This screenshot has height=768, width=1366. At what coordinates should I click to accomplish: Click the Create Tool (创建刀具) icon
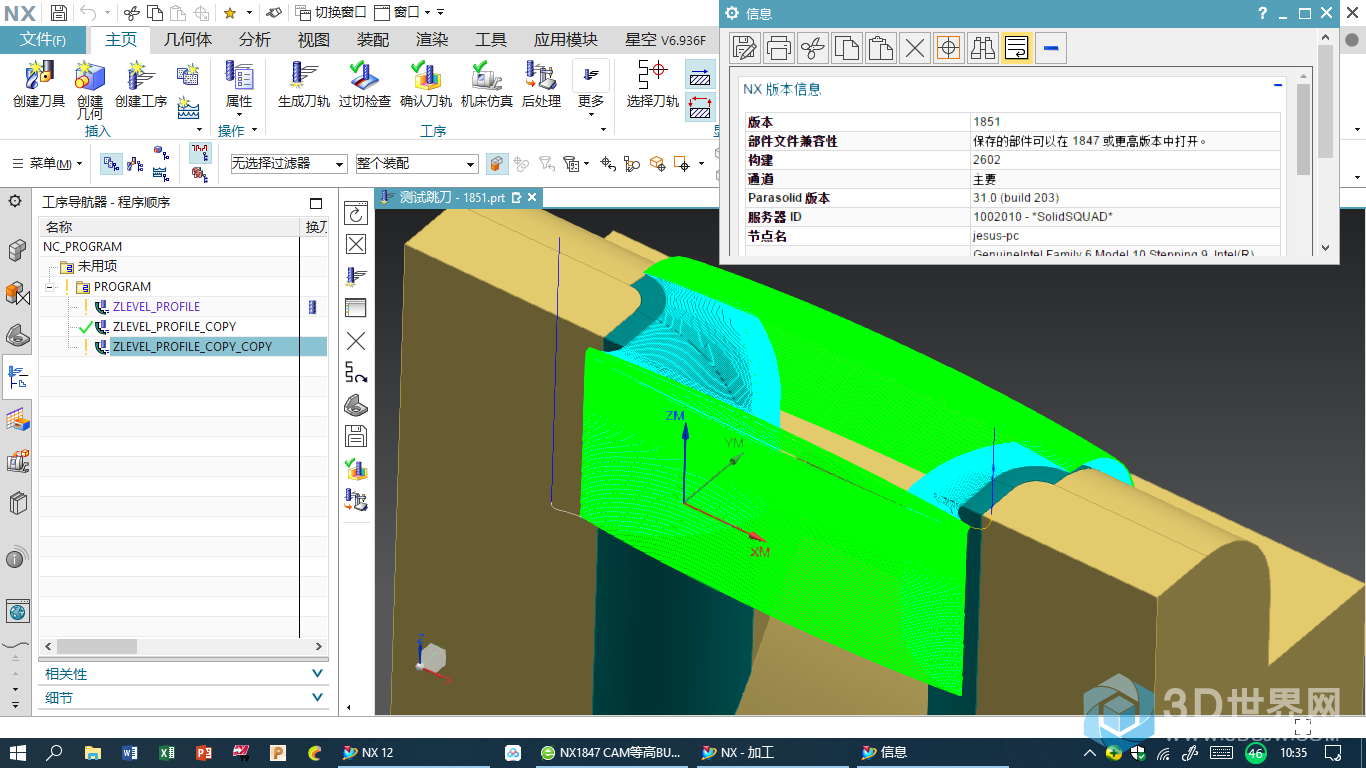39,84
